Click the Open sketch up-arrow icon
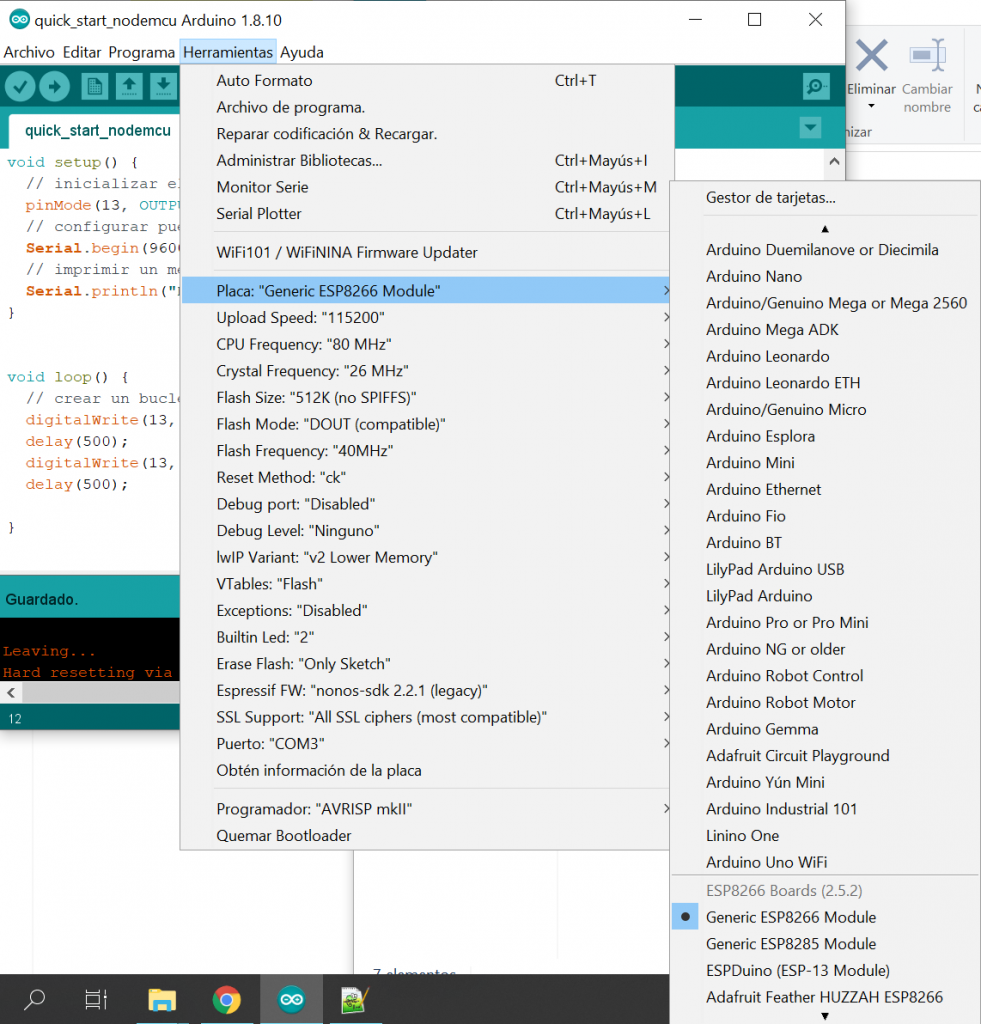Screen dimensions: 981x1024 pyautogui.click(x=129, y=87)
